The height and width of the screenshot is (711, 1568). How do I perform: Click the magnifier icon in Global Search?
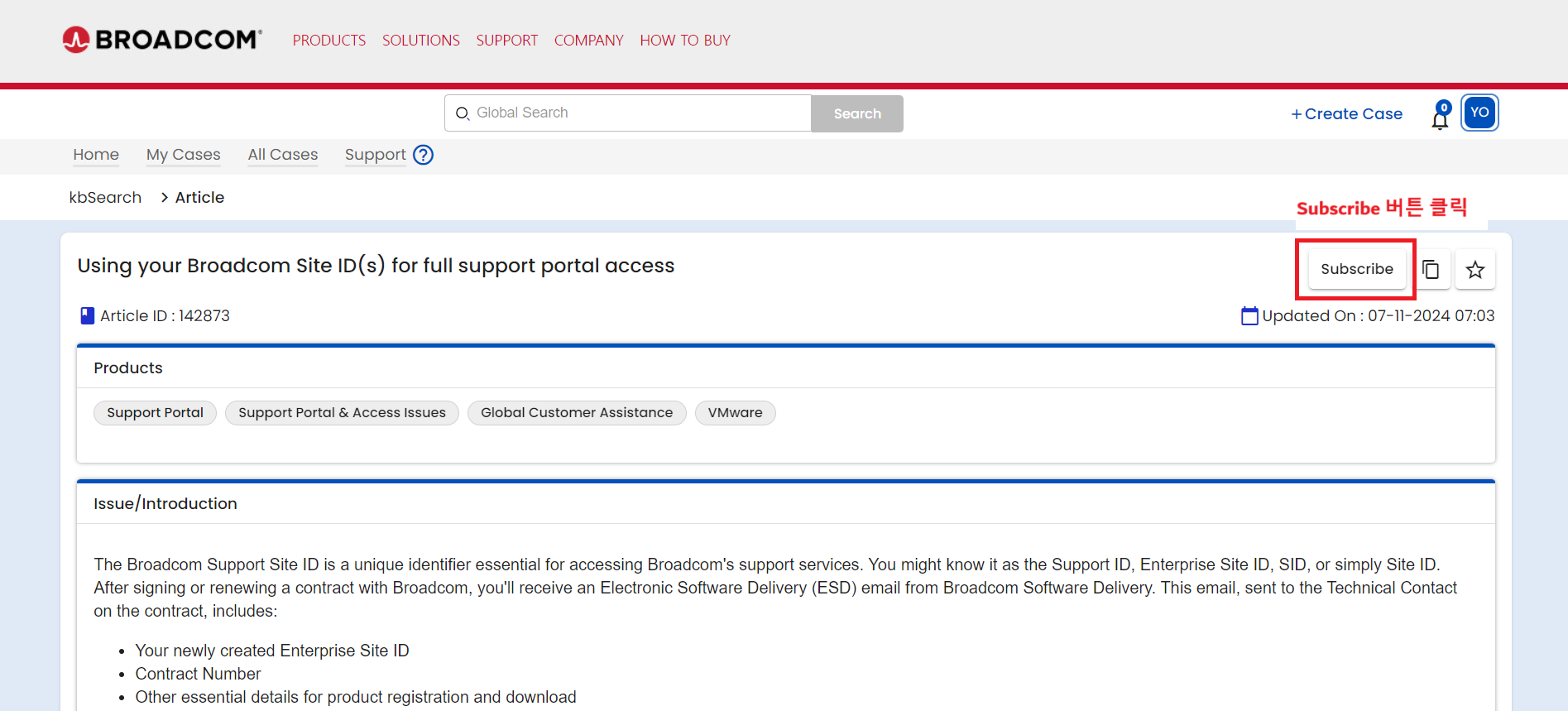click(463, 113)
